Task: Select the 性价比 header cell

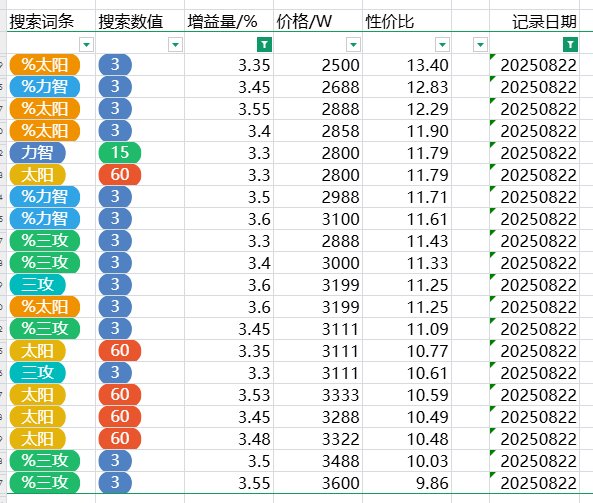Action: tap(407, 21)
